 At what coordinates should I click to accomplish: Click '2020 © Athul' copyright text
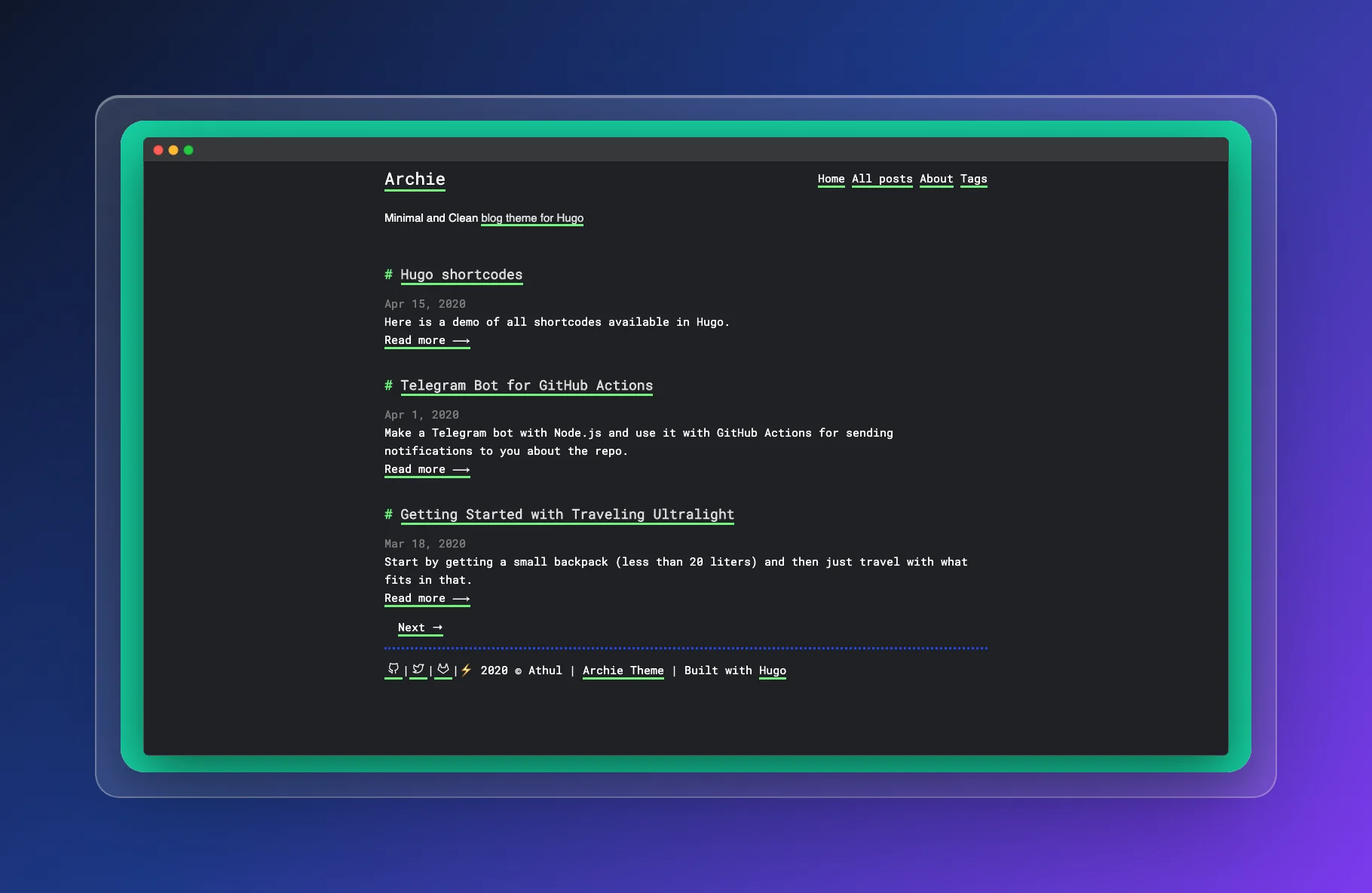(521, 671)
